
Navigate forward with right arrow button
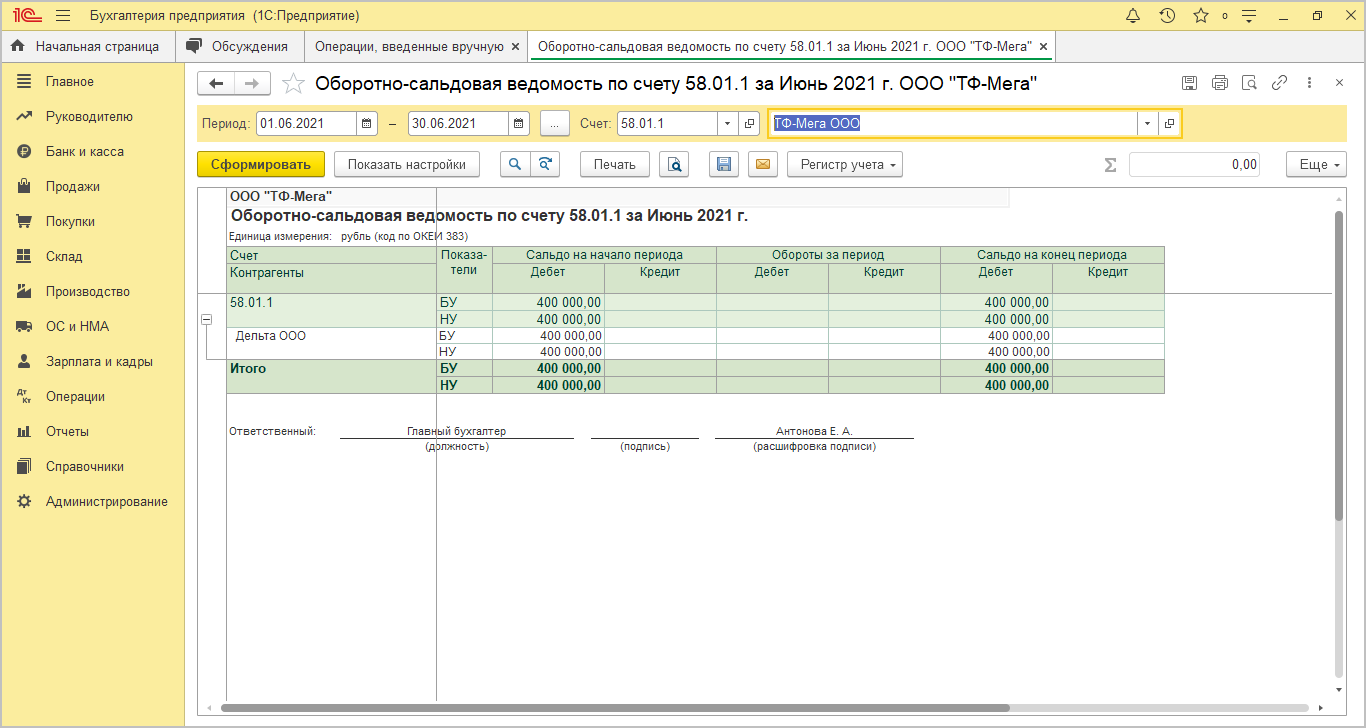[x=252, y=84]
